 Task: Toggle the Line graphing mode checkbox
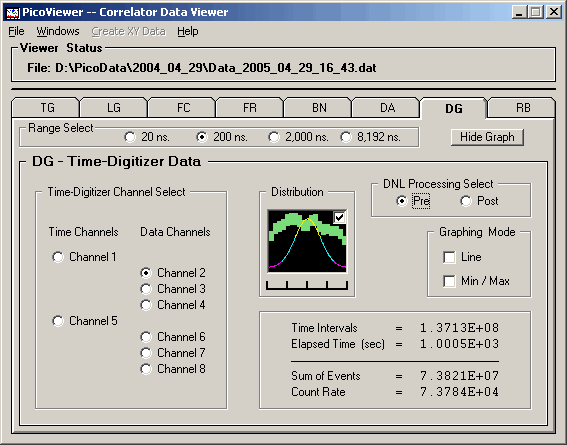click(462, 257)
